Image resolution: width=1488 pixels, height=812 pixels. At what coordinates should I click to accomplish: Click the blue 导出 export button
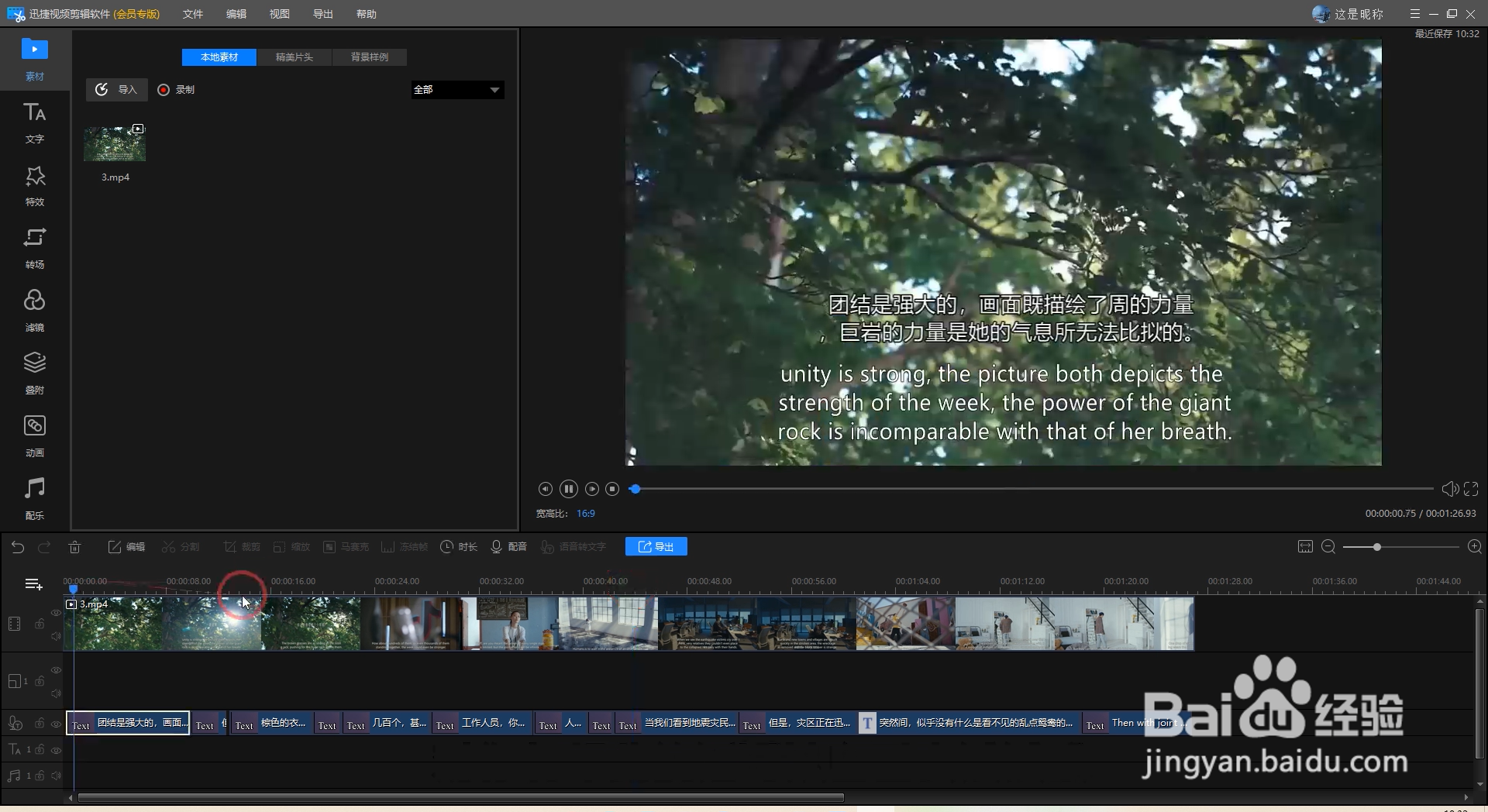point(656,547)
